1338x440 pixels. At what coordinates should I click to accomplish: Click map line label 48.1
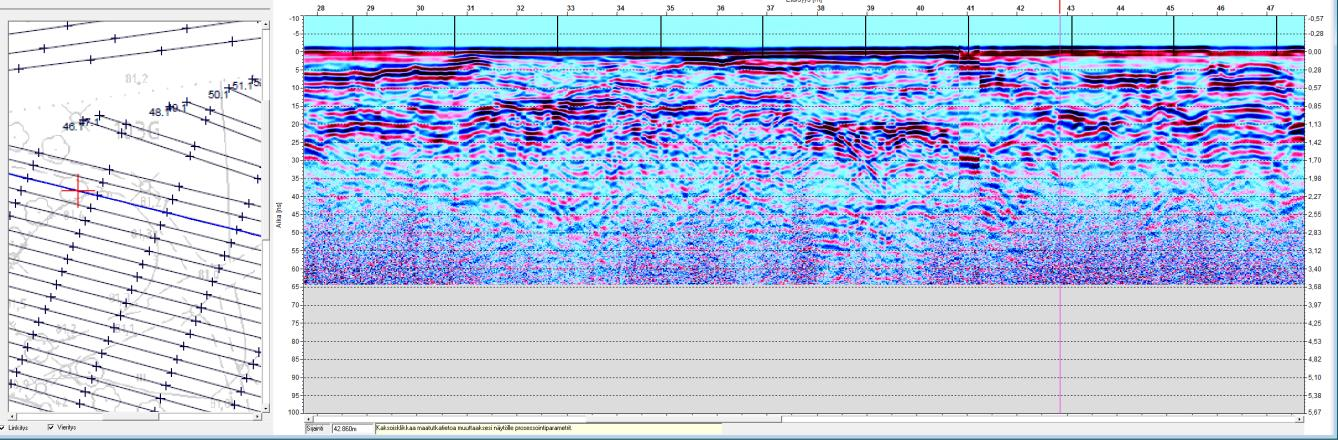click(x=160, y=112)
